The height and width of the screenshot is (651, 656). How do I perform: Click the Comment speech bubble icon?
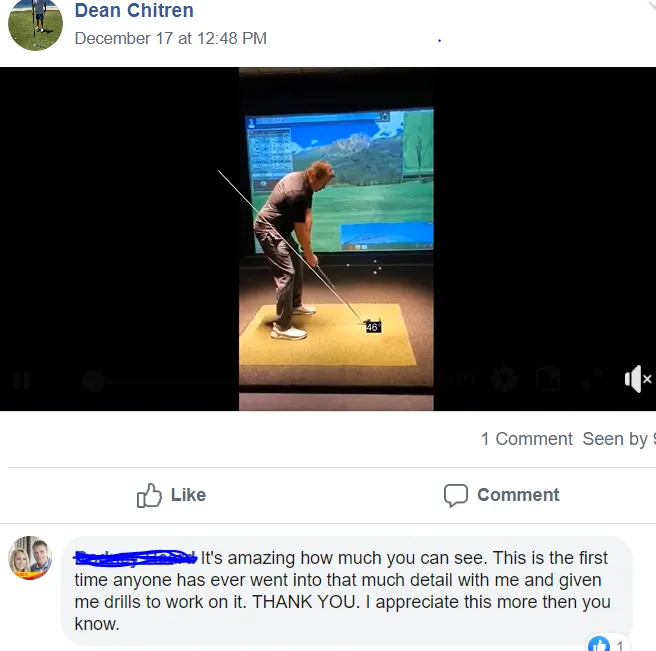[x=456, y=495]
